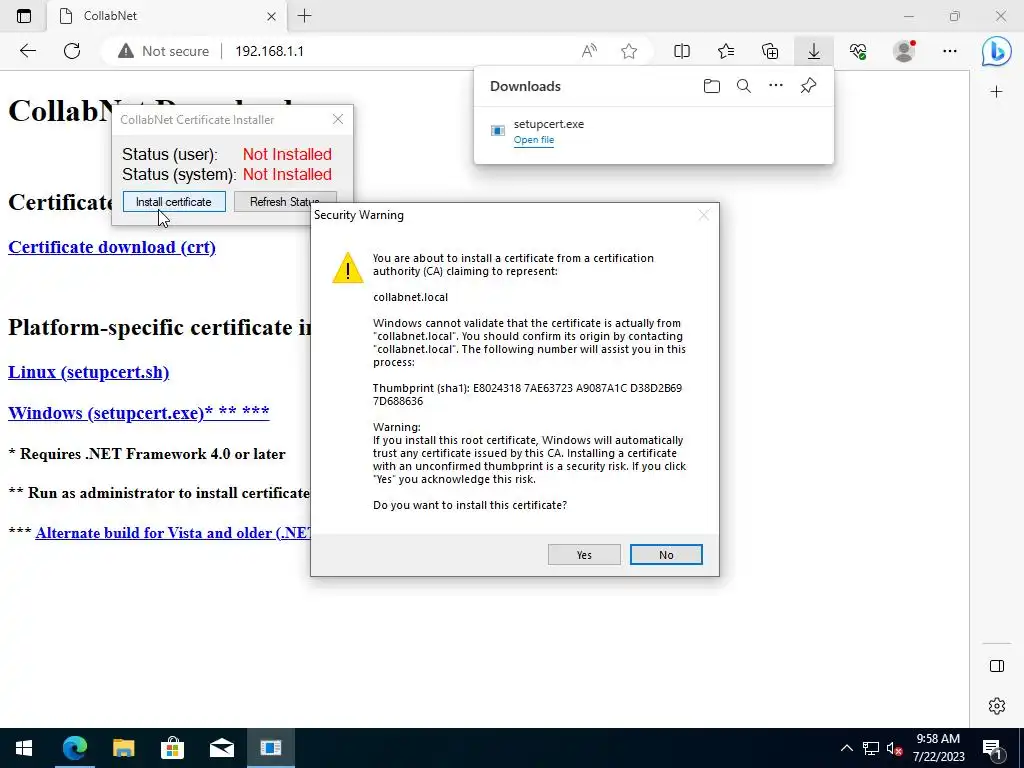
Task: Click Windows (setupcert.exe) link
Action: pyautogui.click(x=138, y=413)
